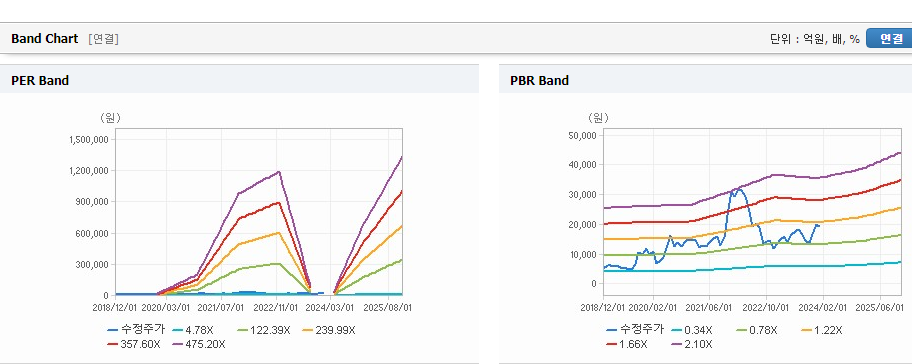Click the (원) unit label above PBR chart
This screenshot has width=912, height=364.
pyautogui.click(x=597, y=118)
